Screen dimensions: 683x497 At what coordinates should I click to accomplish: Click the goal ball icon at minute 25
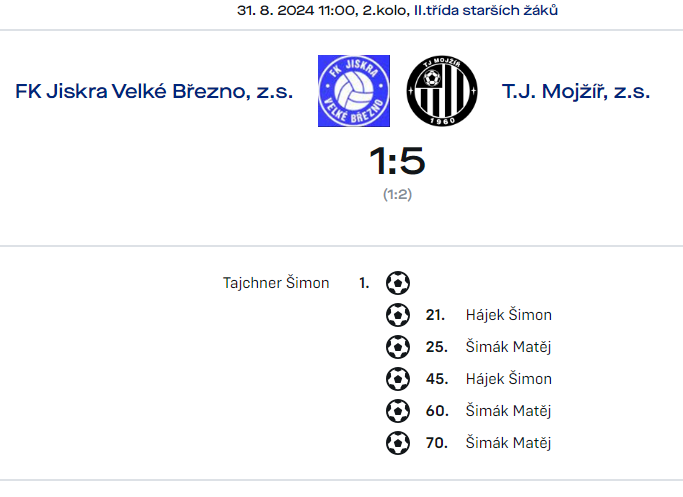click(x=398, y=347)
